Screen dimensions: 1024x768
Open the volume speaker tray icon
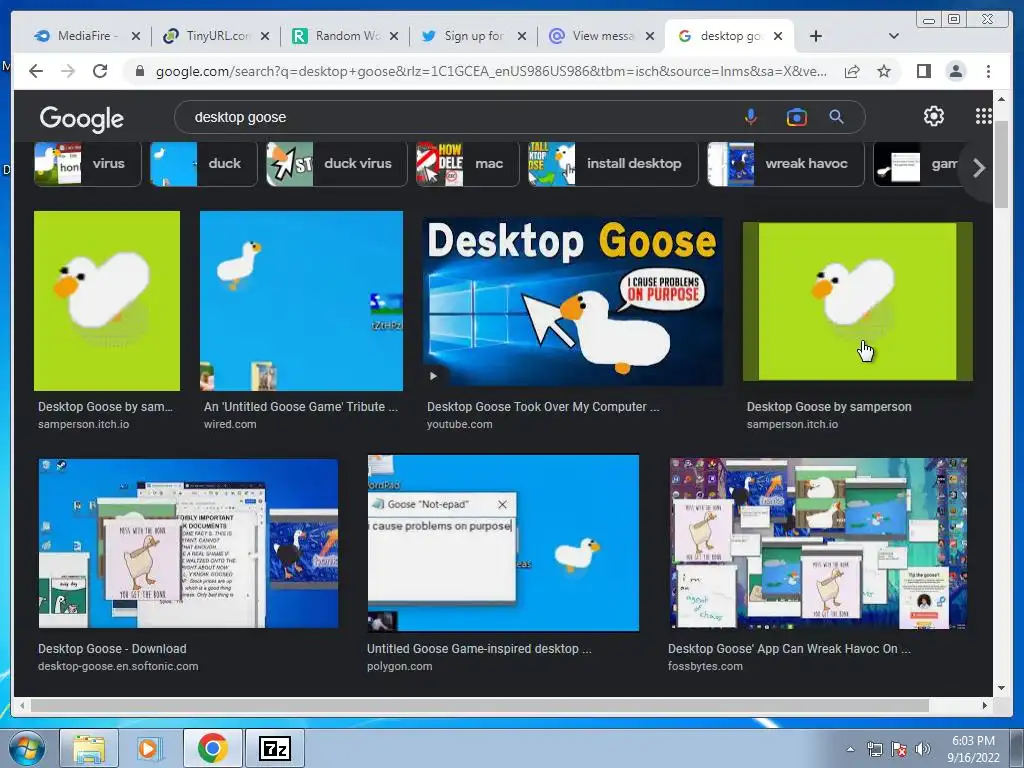click(922, 749)
